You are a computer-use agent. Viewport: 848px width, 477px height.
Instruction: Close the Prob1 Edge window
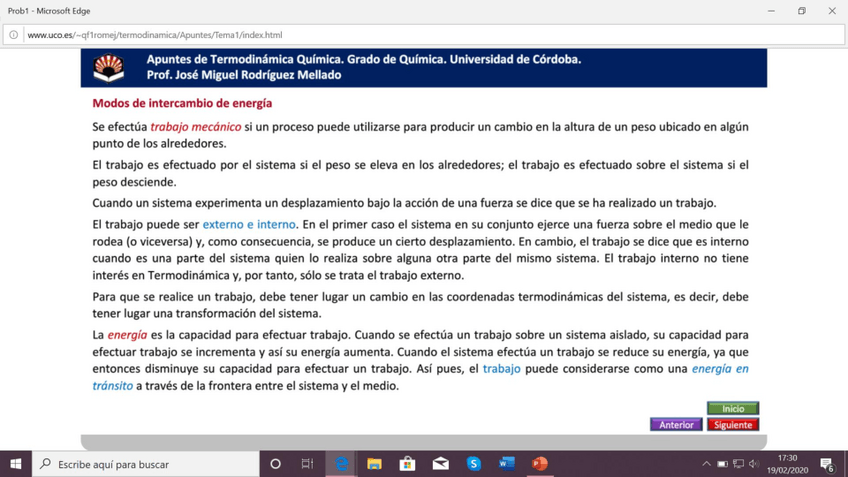point(832,11)
